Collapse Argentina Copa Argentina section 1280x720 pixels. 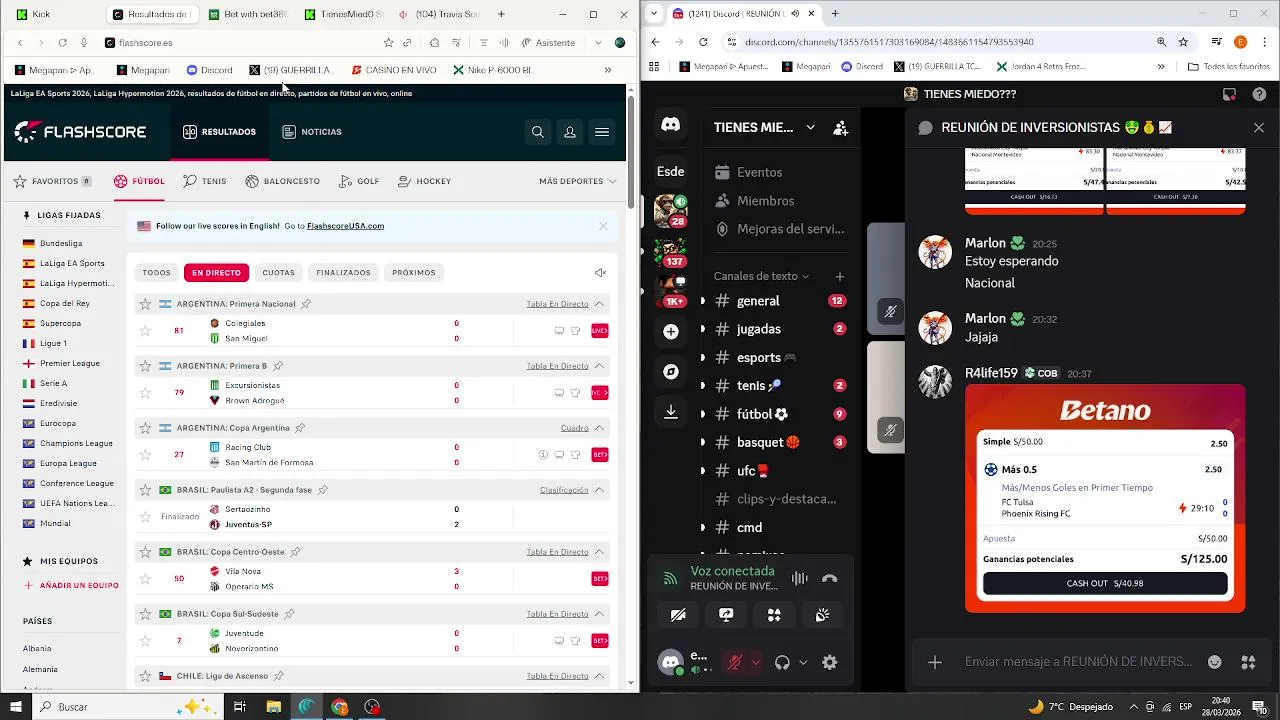point(600,428)
